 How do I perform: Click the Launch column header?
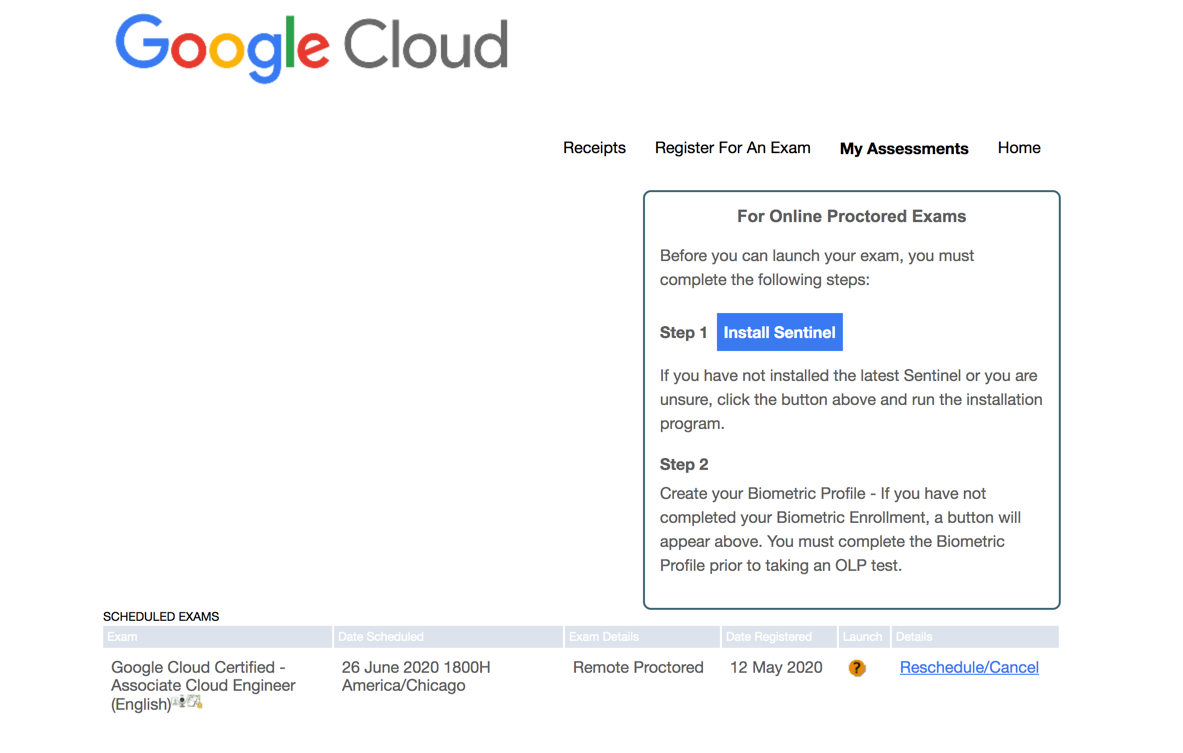(x=864, y=637)
